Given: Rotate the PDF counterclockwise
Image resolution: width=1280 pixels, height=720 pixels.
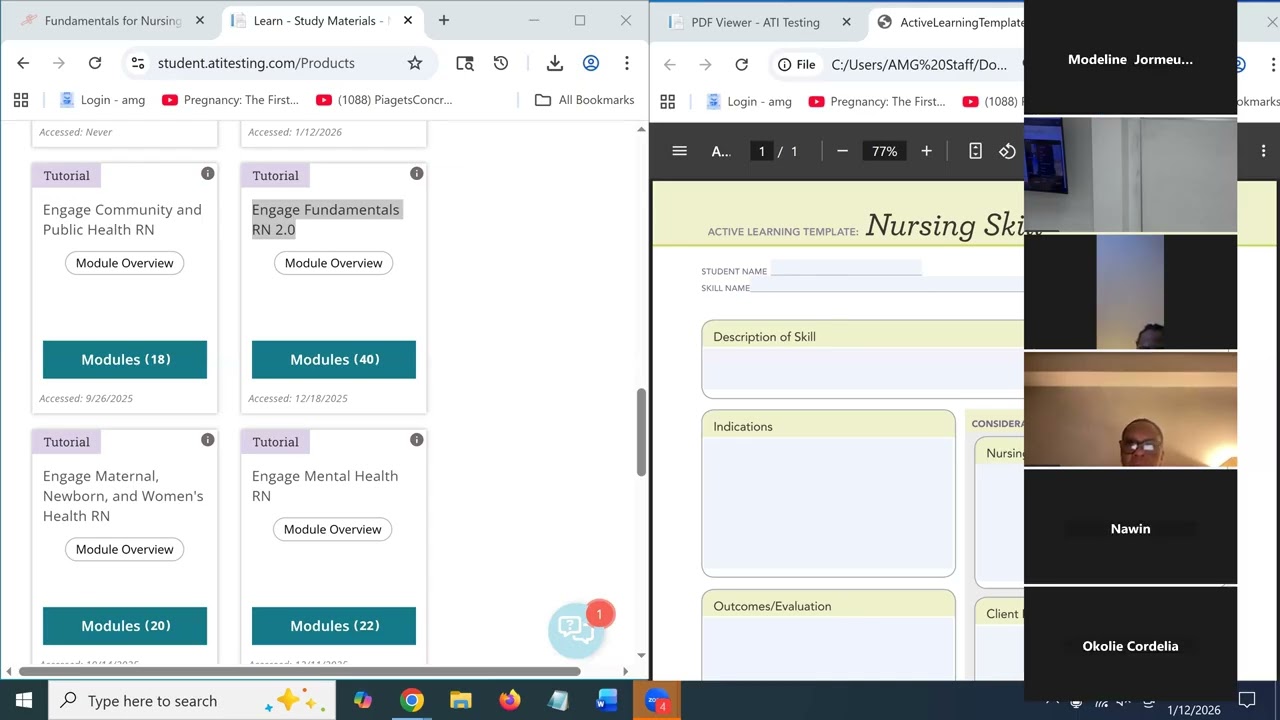Looking at the screenshot, I should click(1007, 151).
